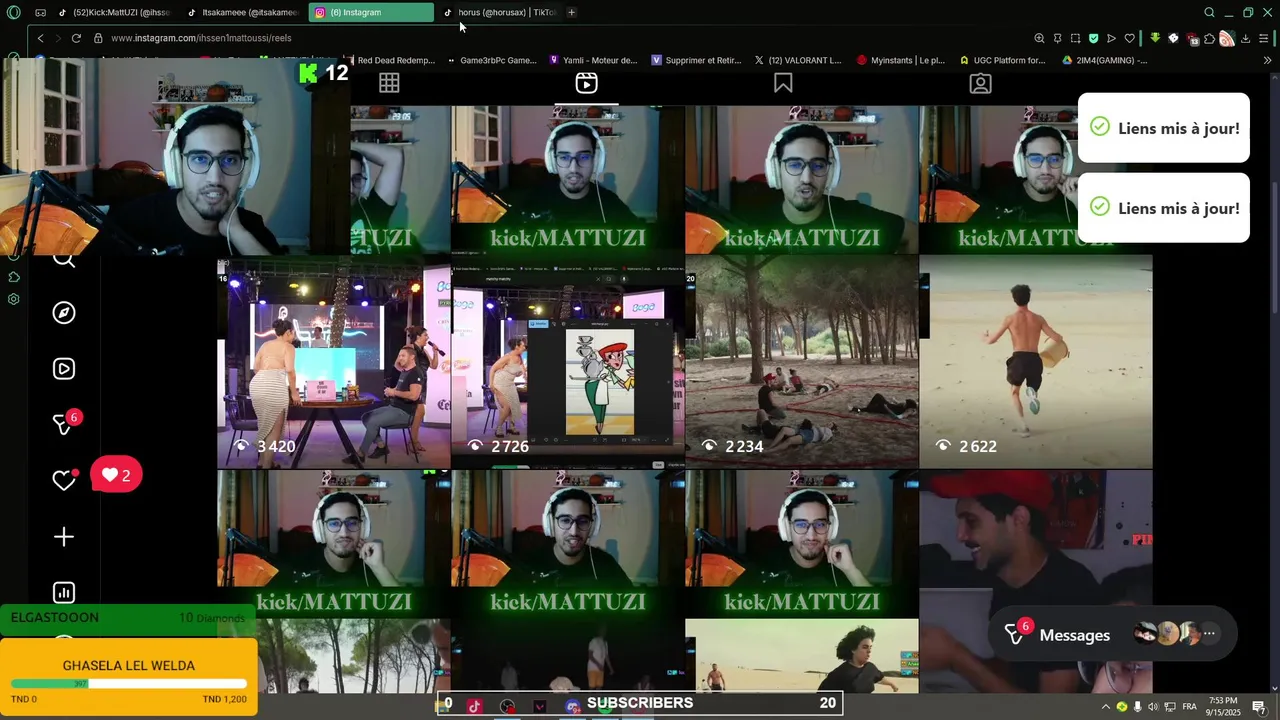Click the zoom magnifier toolbar icon

1039,38
